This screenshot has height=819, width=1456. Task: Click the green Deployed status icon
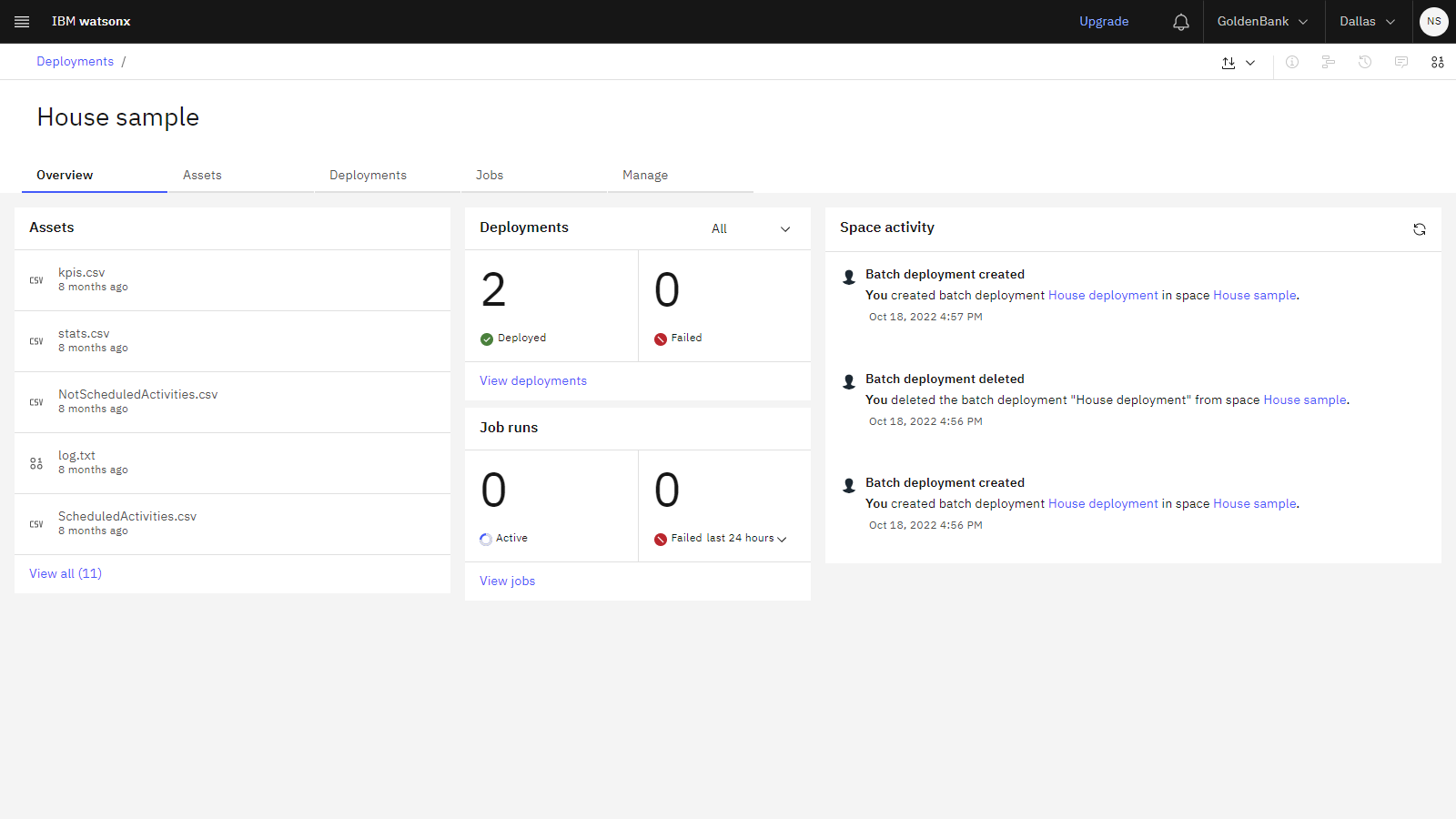pyautogui.click(x=487, y=339)
